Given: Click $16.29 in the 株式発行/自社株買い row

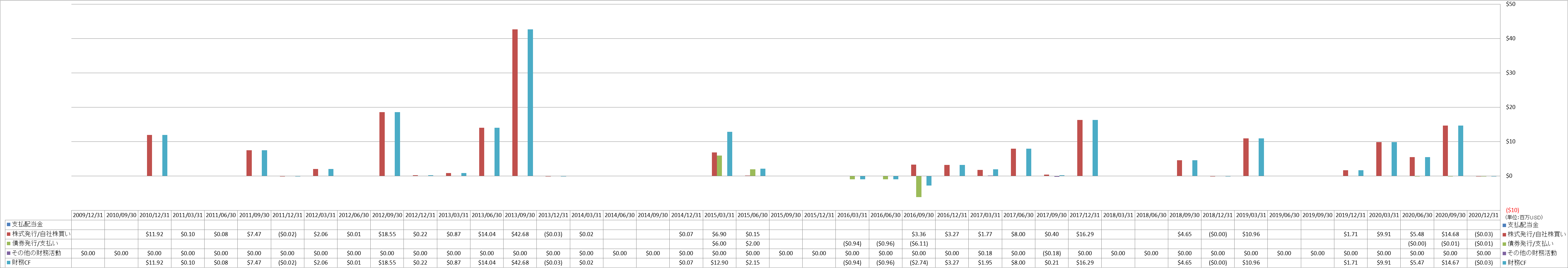Looking at the screenshot, I should [1085, 234].
